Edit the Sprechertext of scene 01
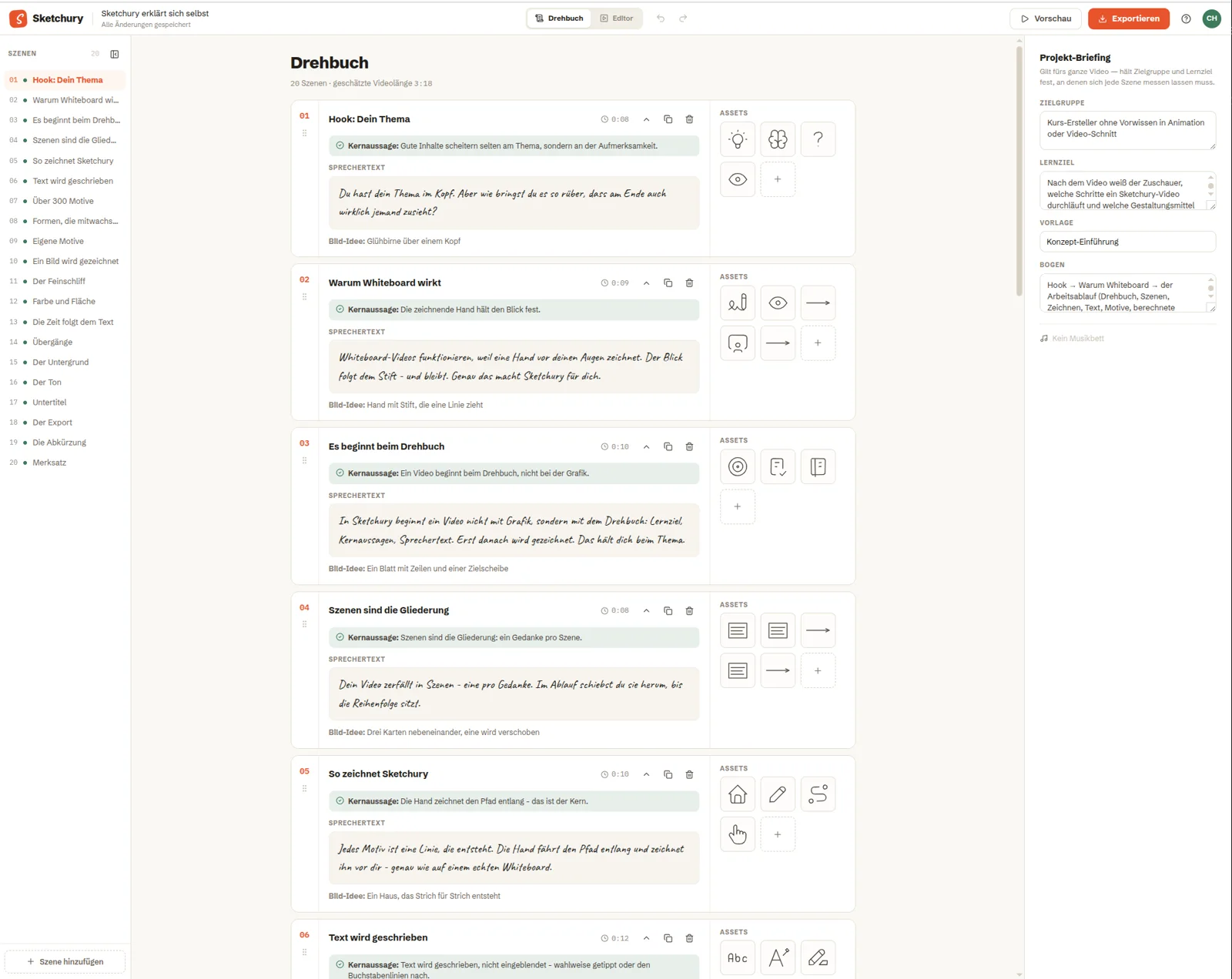1232x979 pixels. [x=514, y=202]
